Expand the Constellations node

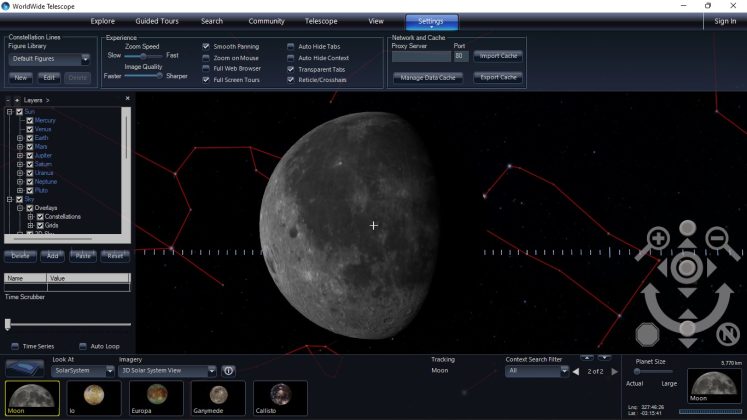(30, 217)
